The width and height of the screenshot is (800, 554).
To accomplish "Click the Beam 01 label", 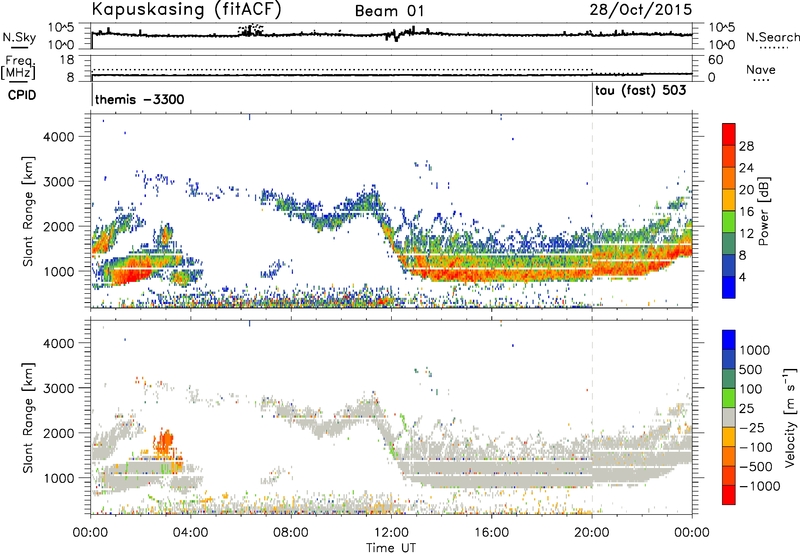I will click(x=390, y=11).
